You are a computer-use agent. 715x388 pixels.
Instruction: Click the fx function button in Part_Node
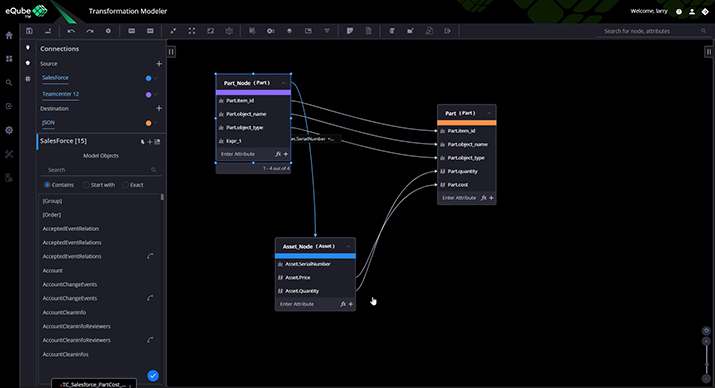[x=278, y=154]
